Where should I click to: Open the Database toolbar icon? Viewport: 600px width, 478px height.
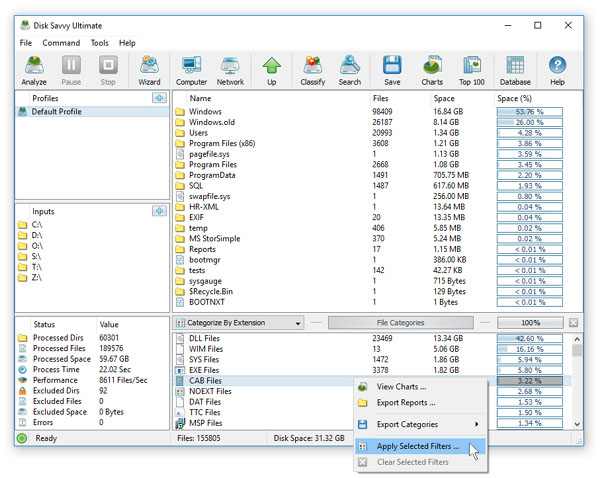pyautogui.click(x=515, y=69)
